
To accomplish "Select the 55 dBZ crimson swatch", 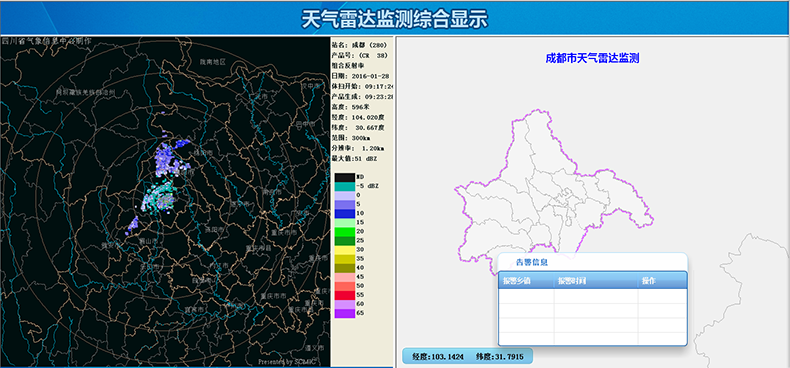I will [344, 295].
